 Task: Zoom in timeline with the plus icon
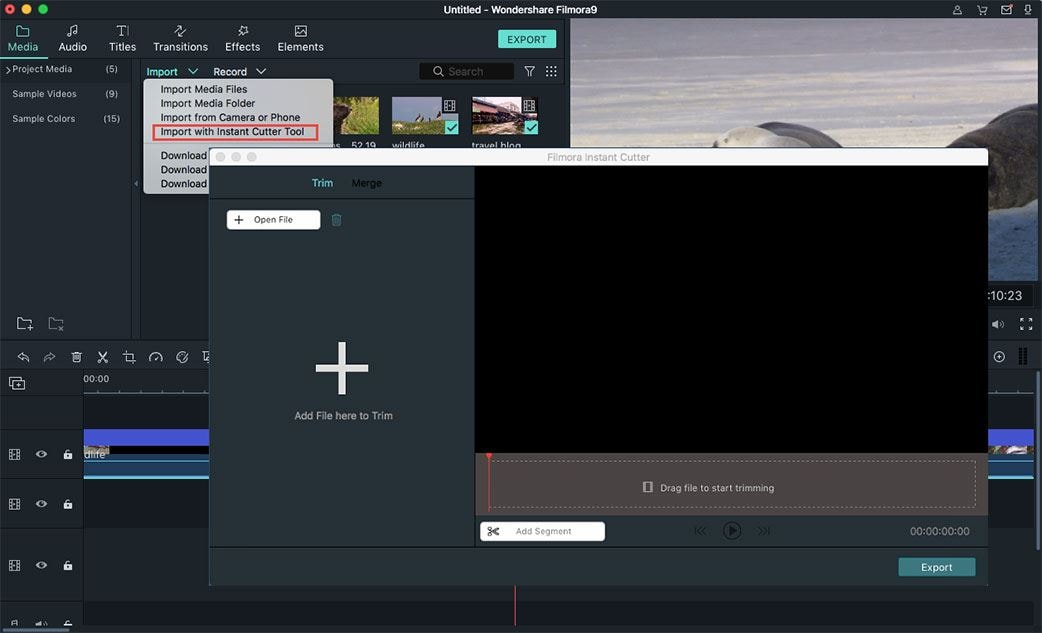[x=999, y=357]
